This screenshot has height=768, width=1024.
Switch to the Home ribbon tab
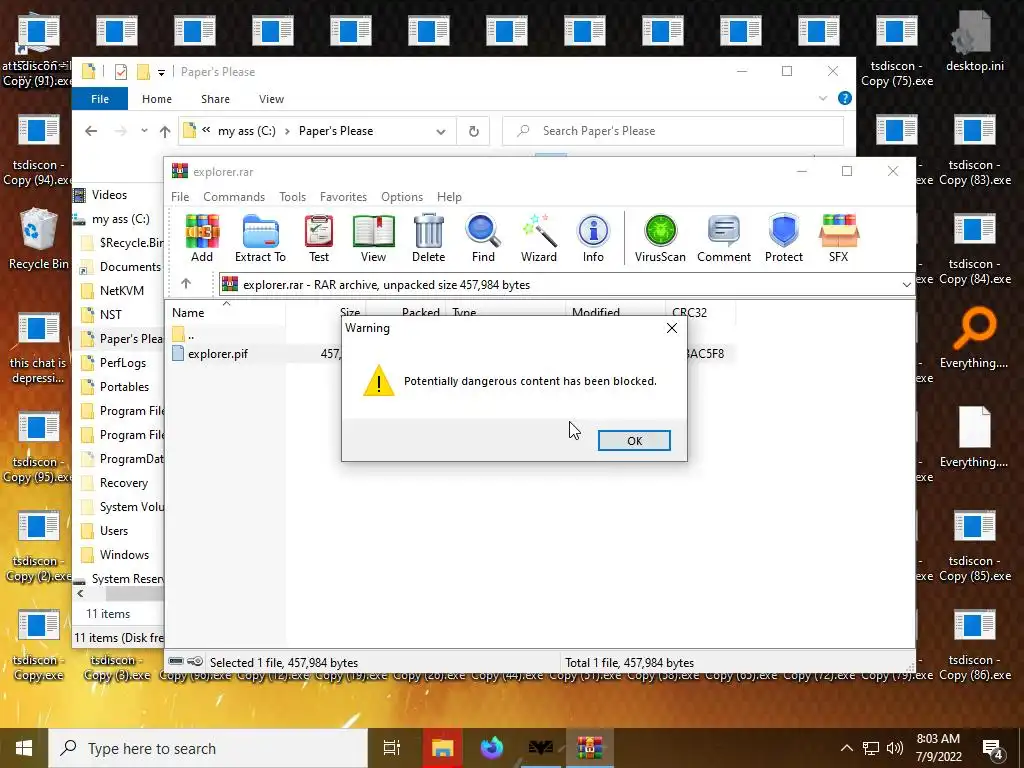(157, 99)
